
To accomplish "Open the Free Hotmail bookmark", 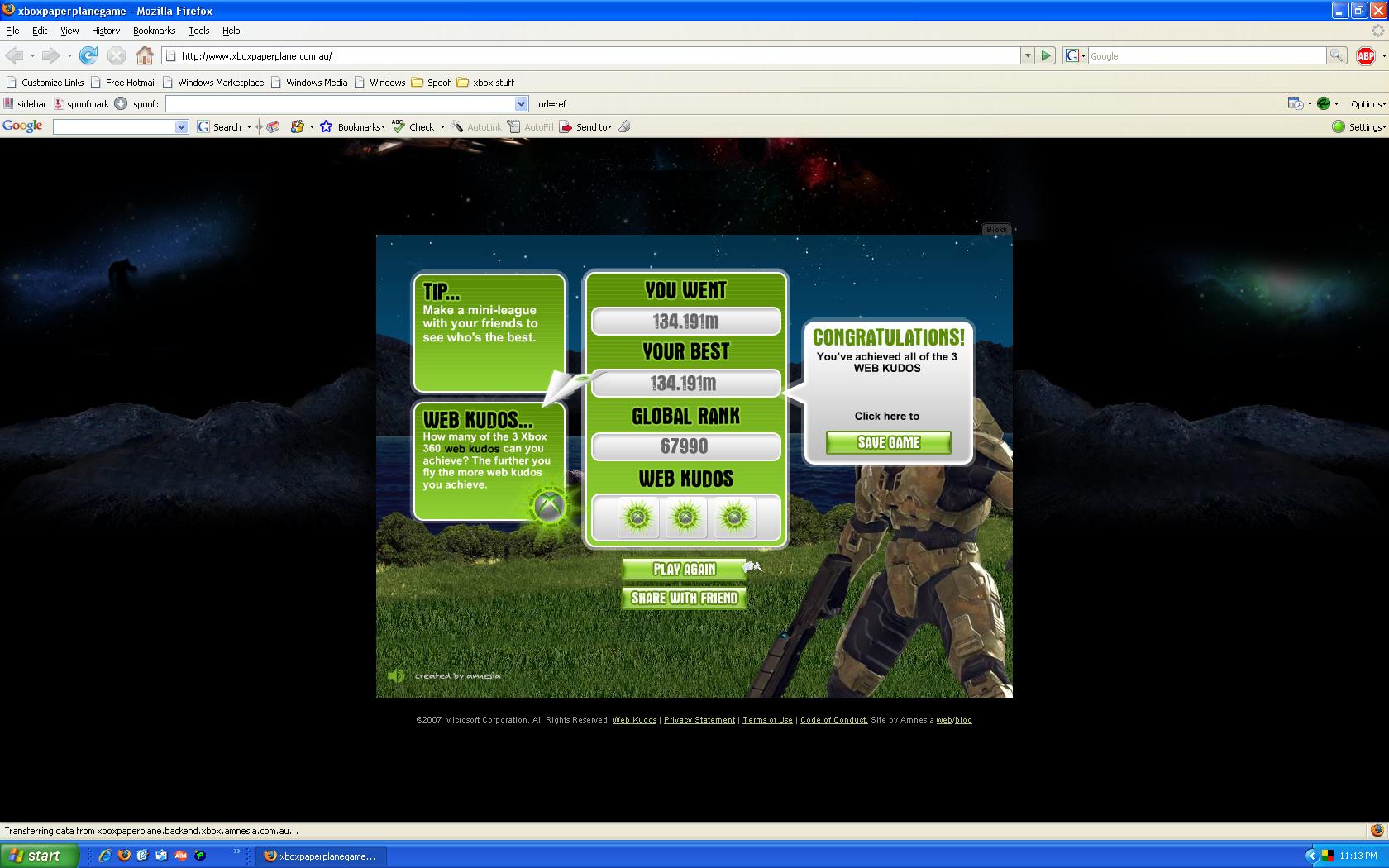I will pos(123,83).
